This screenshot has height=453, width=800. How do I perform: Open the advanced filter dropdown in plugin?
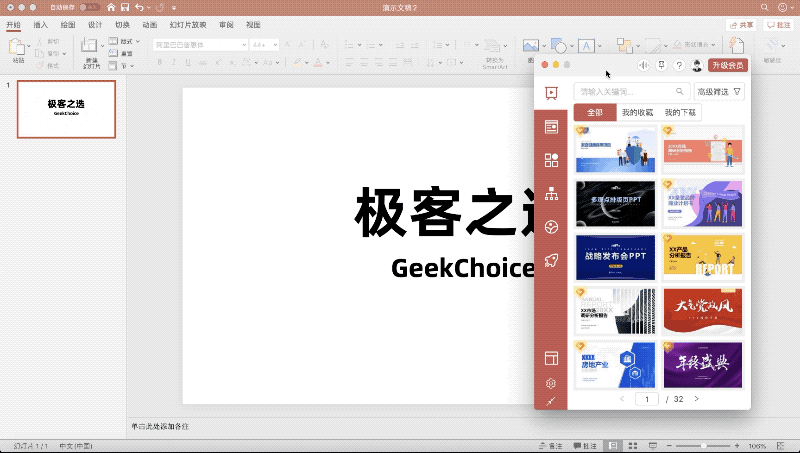point(719,92)
